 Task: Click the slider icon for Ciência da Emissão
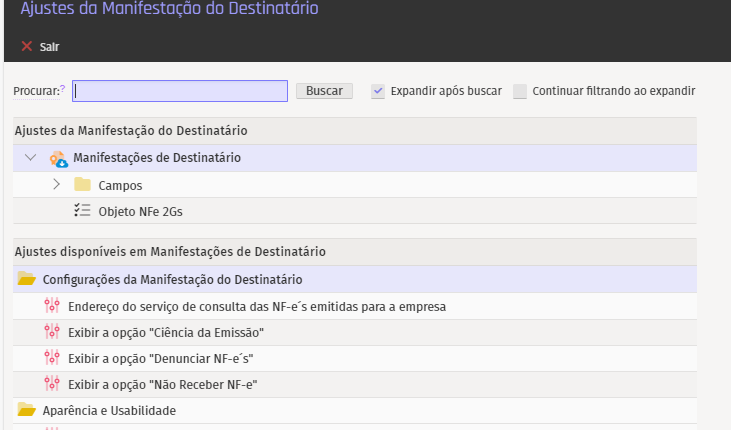(52, 332)
